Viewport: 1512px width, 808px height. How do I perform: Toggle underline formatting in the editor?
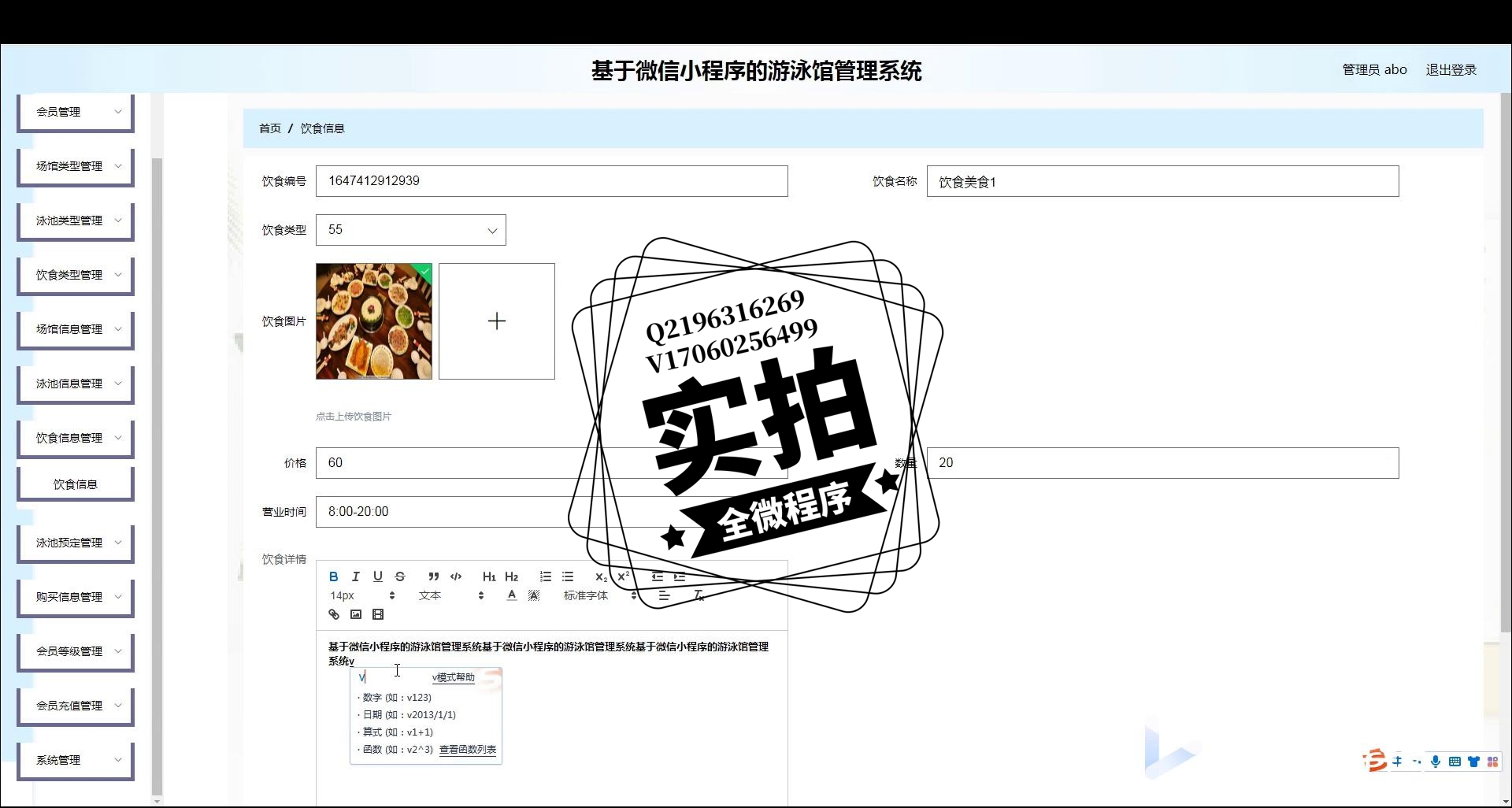pos(377,576)
